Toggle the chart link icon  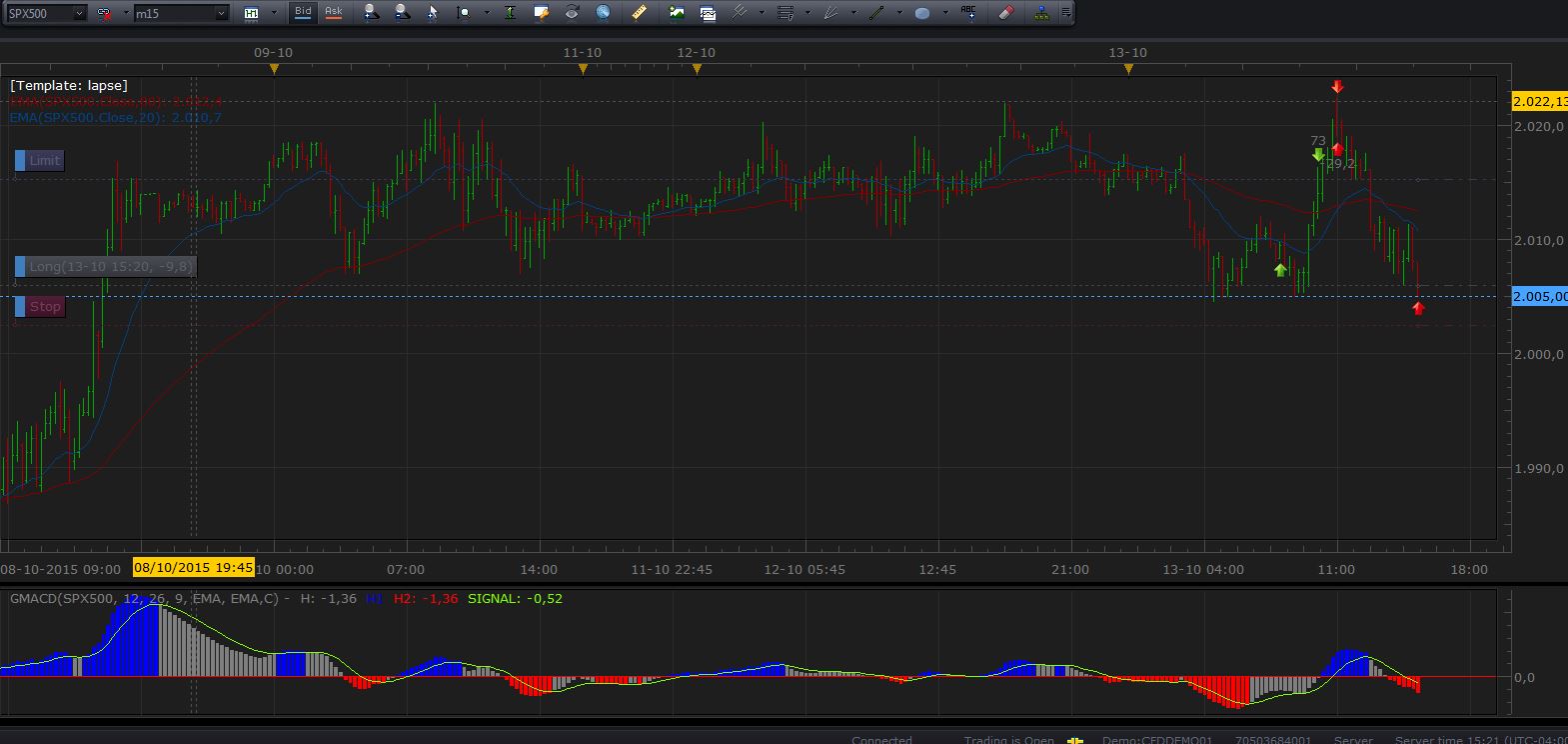[x=104, y=13]
